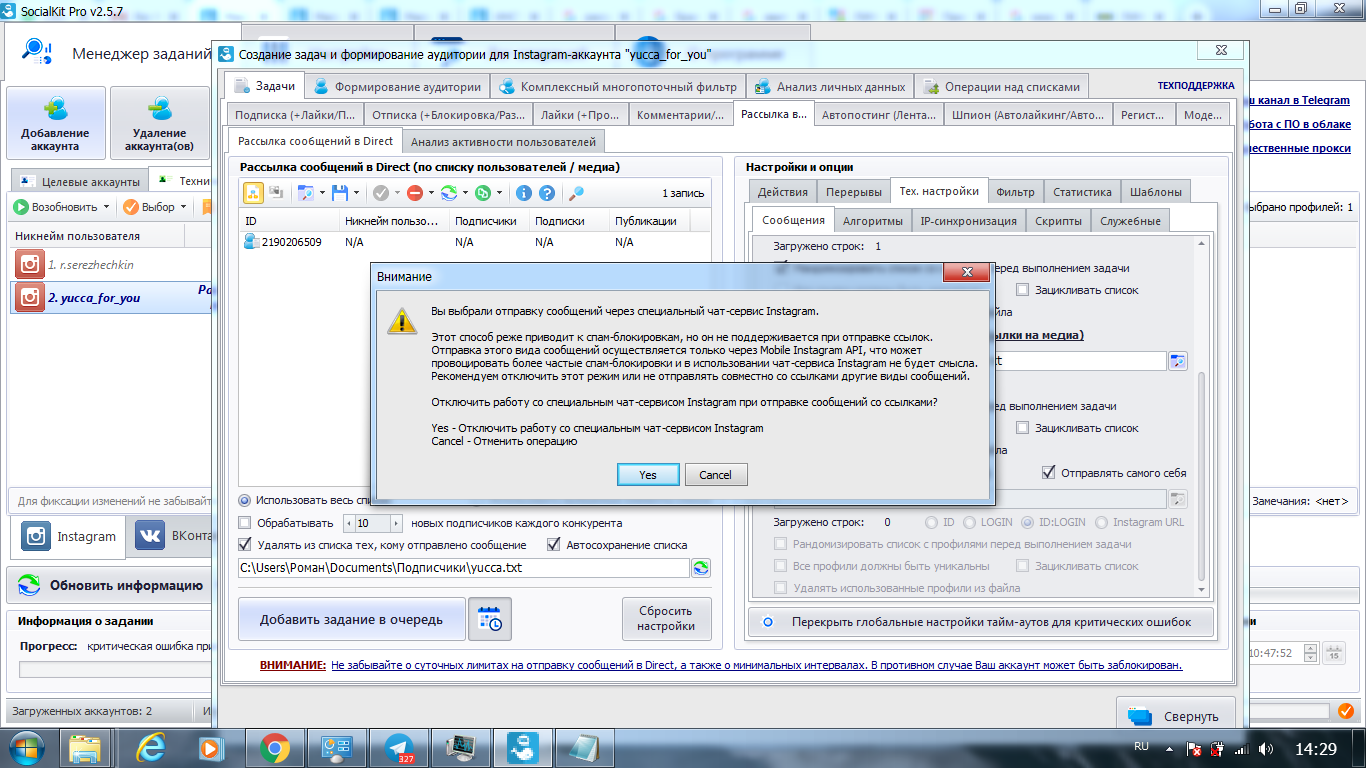Click Добавить задание в очередь button
The height and width of the screenshot is (768, 1366).
pyautogui.click(x=352, y=619)
